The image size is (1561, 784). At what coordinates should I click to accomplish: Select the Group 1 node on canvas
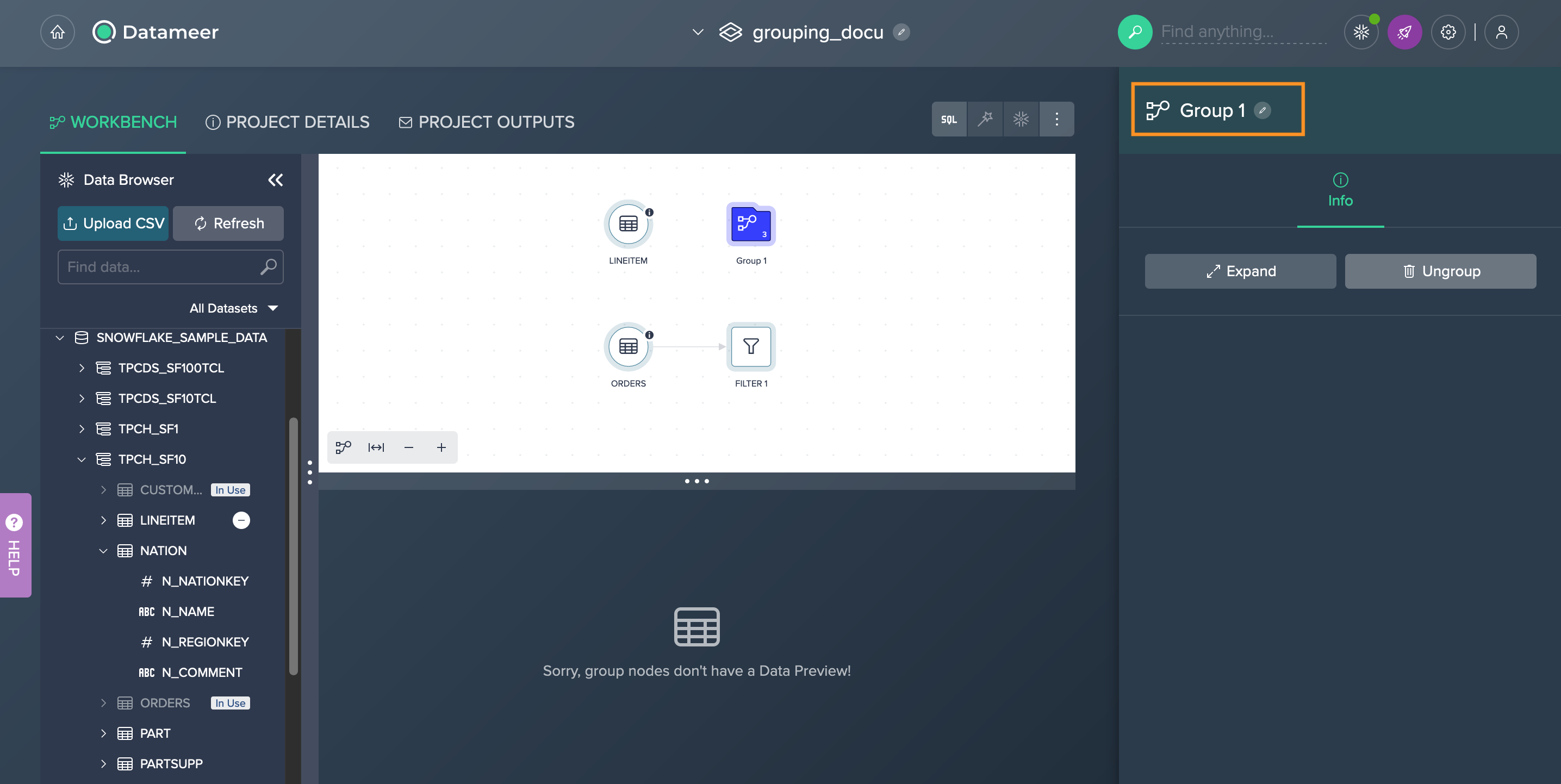point(750,225)
